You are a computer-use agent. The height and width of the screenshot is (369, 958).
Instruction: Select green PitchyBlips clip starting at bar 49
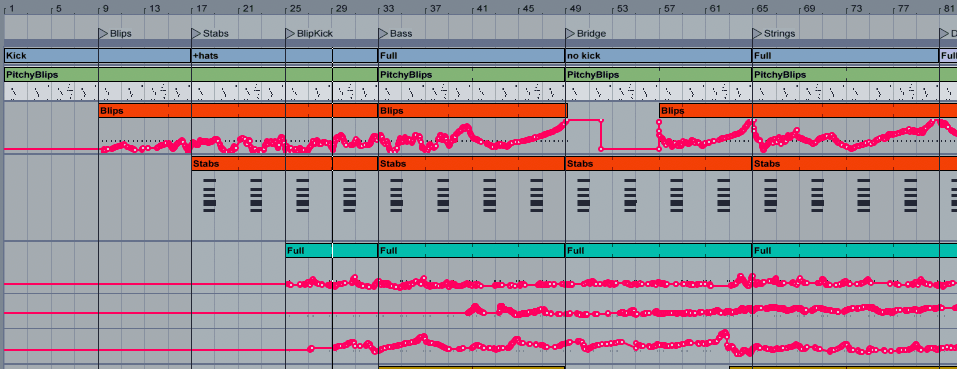(x=659, y=75)
